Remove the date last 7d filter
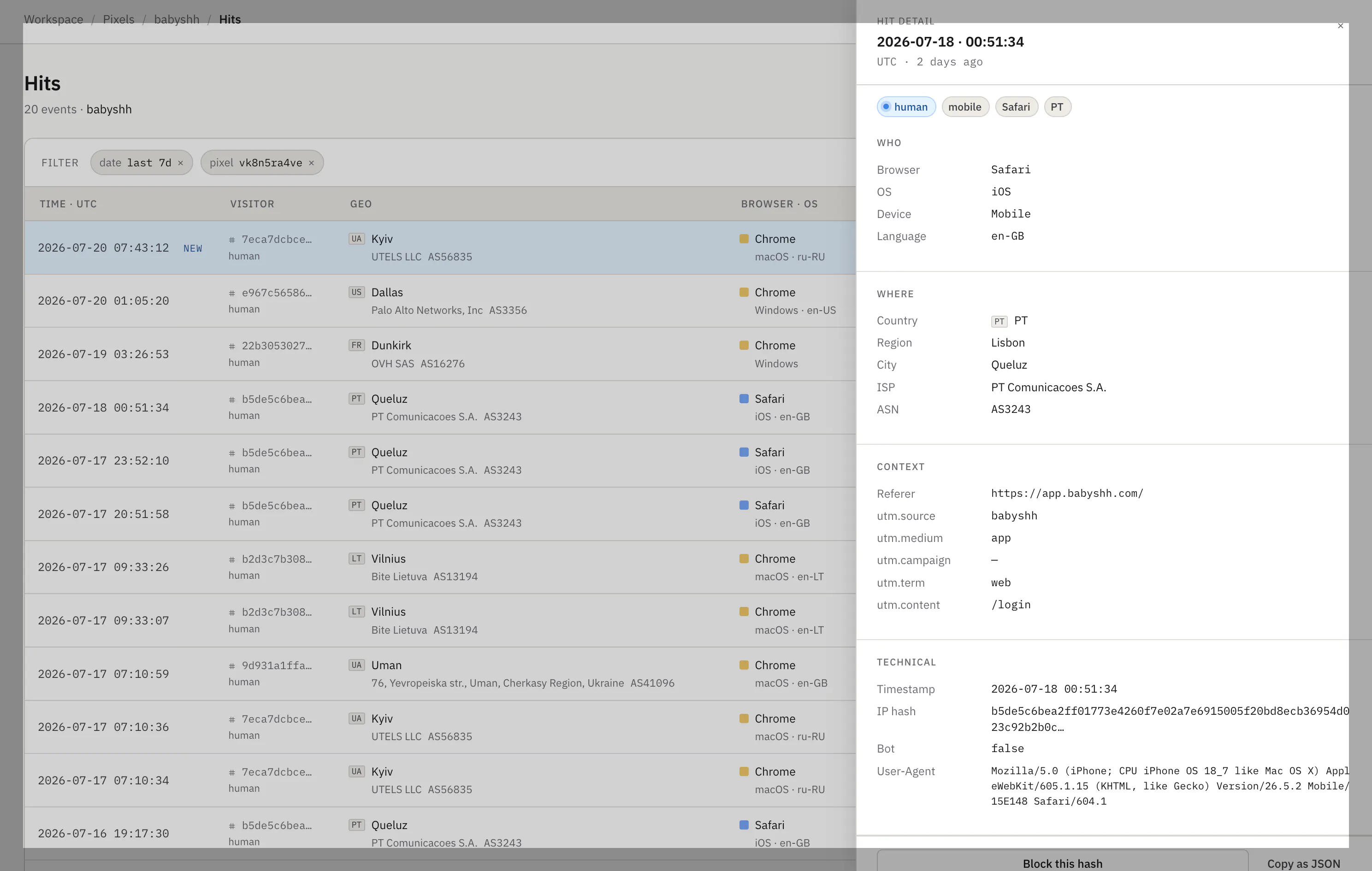The width and height of the screenshot is (1372, 871). click(x=181, y=163)
